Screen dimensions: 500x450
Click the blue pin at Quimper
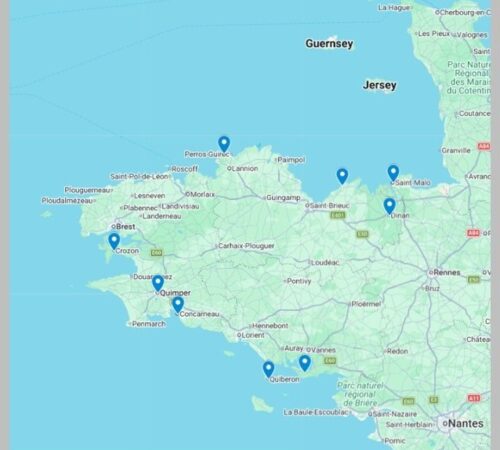point(158,283)
